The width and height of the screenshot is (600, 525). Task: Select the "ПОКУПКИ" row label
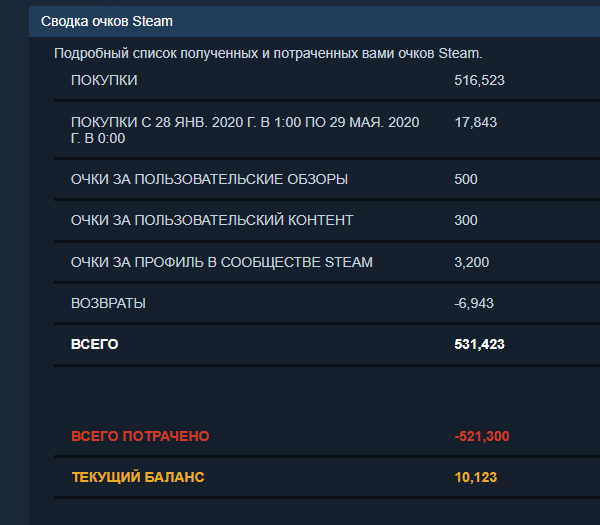click(104, 80)
